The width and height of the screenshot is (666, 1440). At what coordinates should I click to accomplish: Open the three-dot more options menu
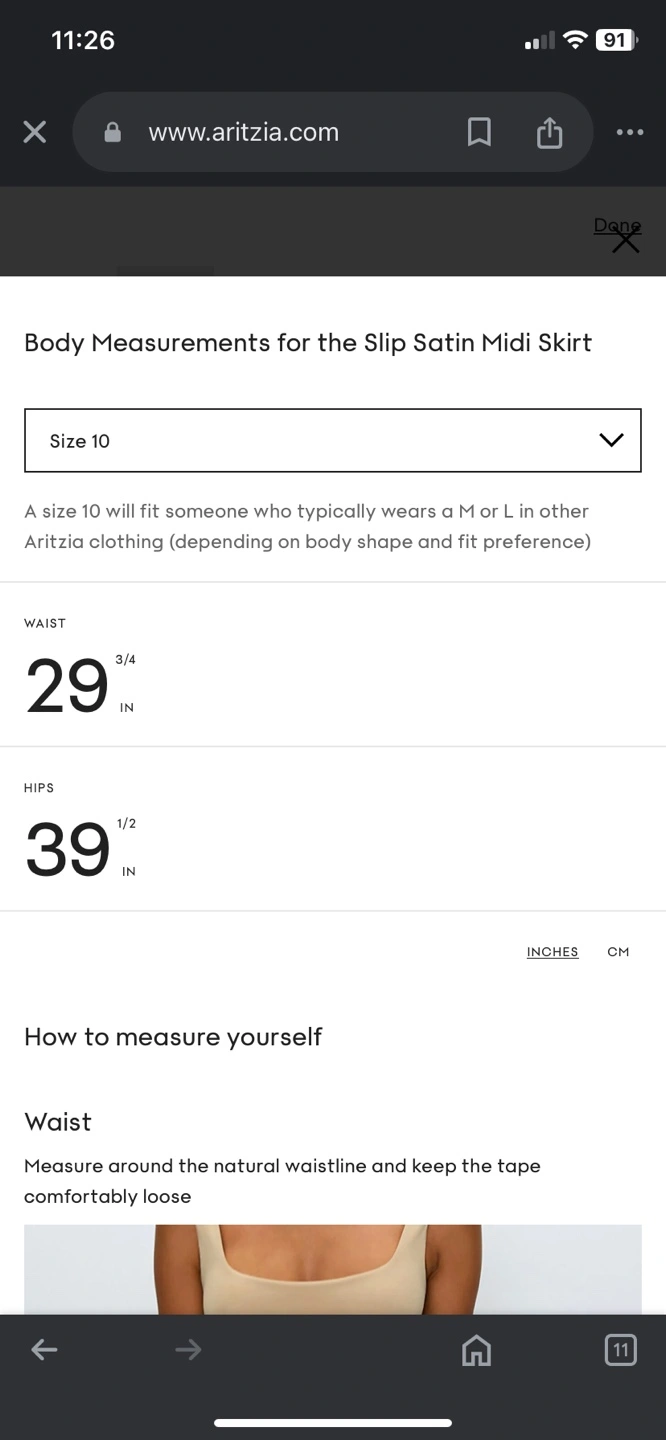pos(630,132)
